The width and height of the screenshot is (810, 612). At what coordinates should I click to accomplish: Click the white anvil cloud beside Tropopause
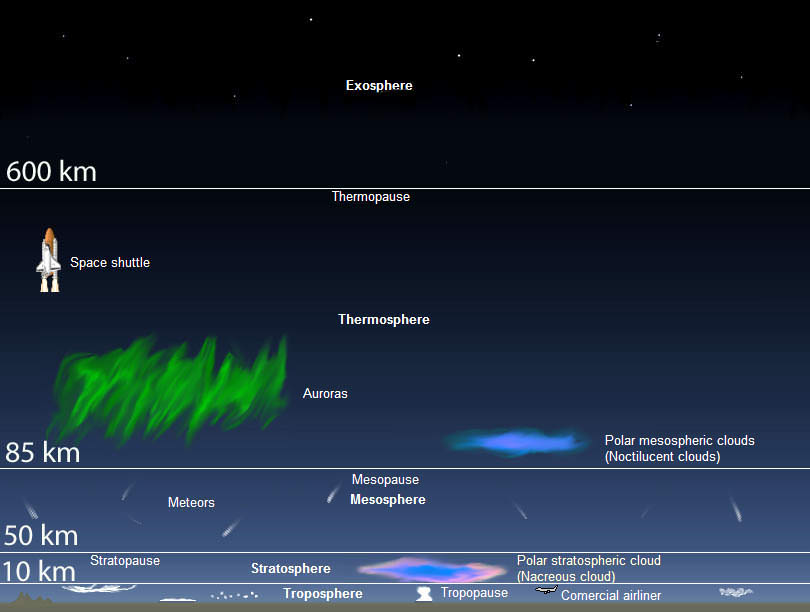pos(424,594)
